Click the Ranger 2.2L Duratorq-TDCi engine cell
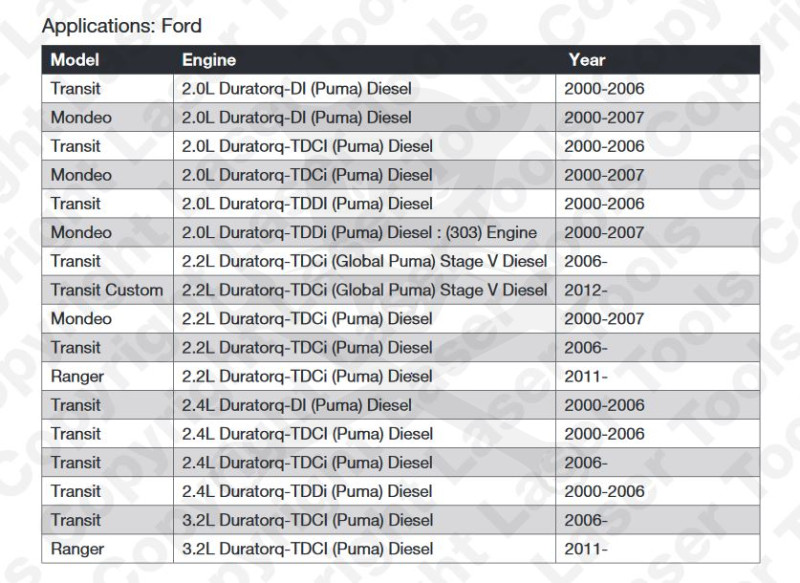 364,376
